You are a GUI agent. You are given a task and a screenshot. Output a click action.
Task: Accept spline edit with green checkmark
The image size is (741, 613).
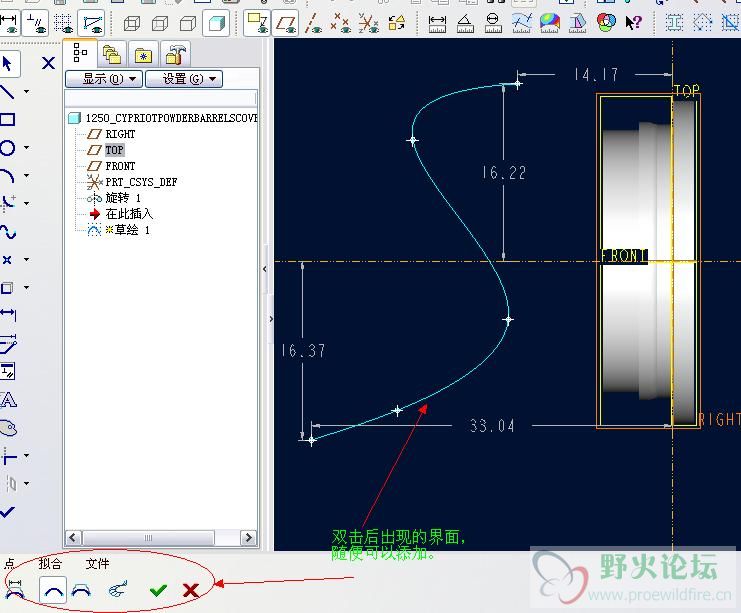[x=158, y=590]
